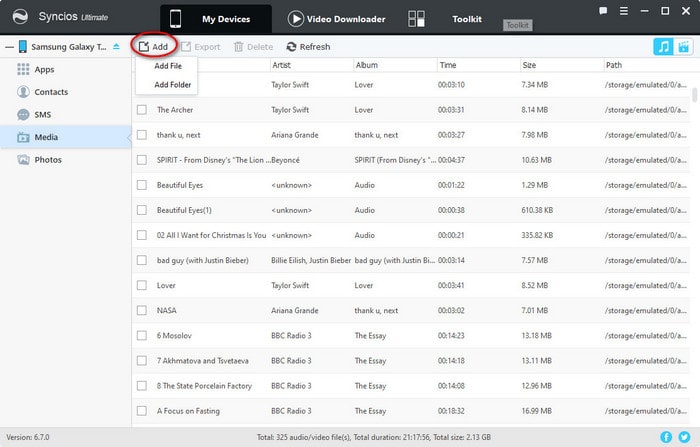This screenshot has height=447, width=700.
Task: Switch to video view with clapperboard icon
Action: coord(683,46)
